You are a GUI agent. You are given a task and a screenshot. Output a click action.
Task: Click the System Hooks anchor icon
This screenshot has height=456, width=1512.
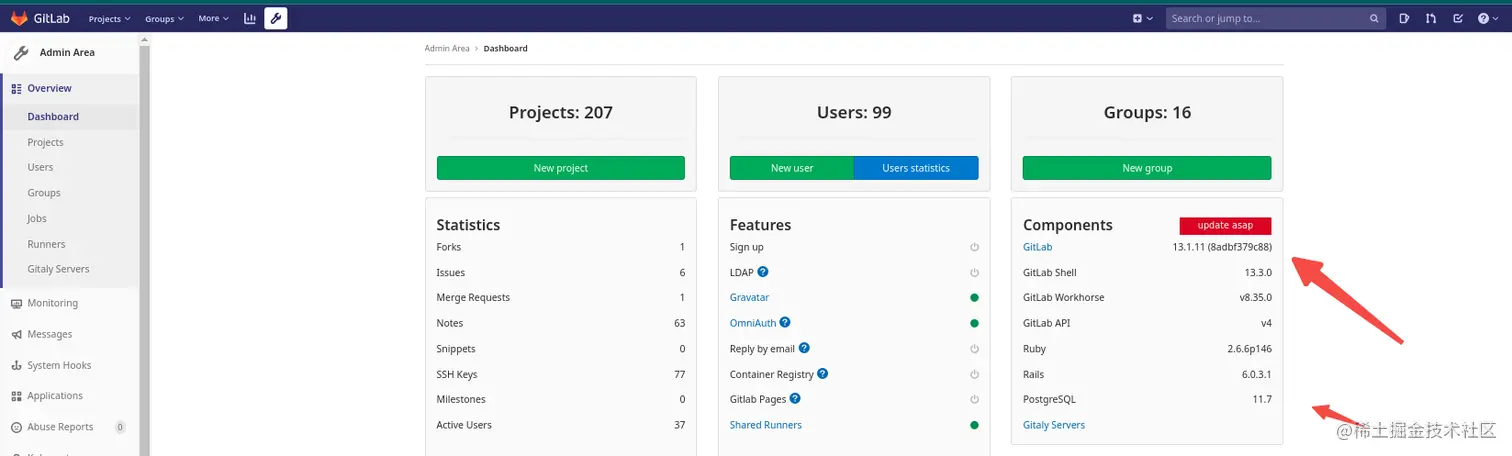point(17,365)
